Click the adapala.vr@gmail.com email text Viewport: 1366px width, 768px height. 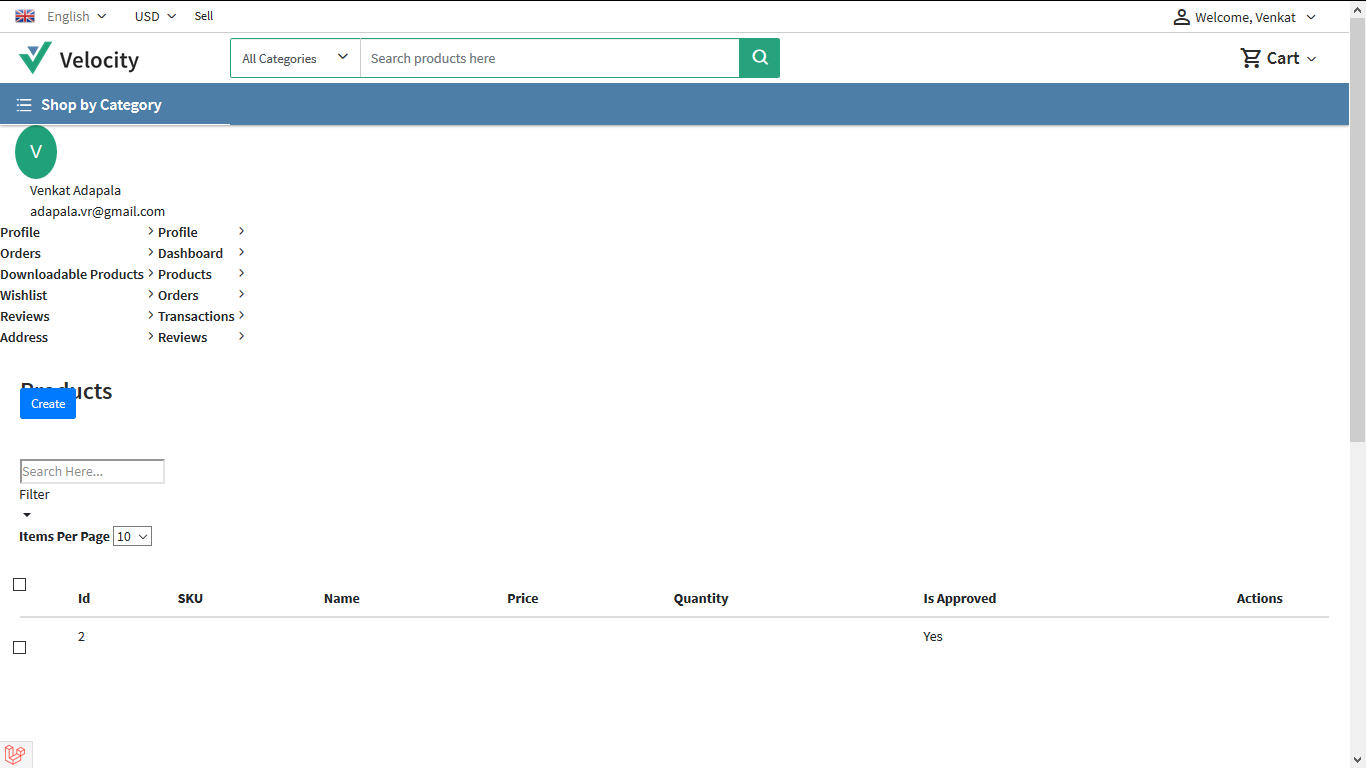point(97,211)
